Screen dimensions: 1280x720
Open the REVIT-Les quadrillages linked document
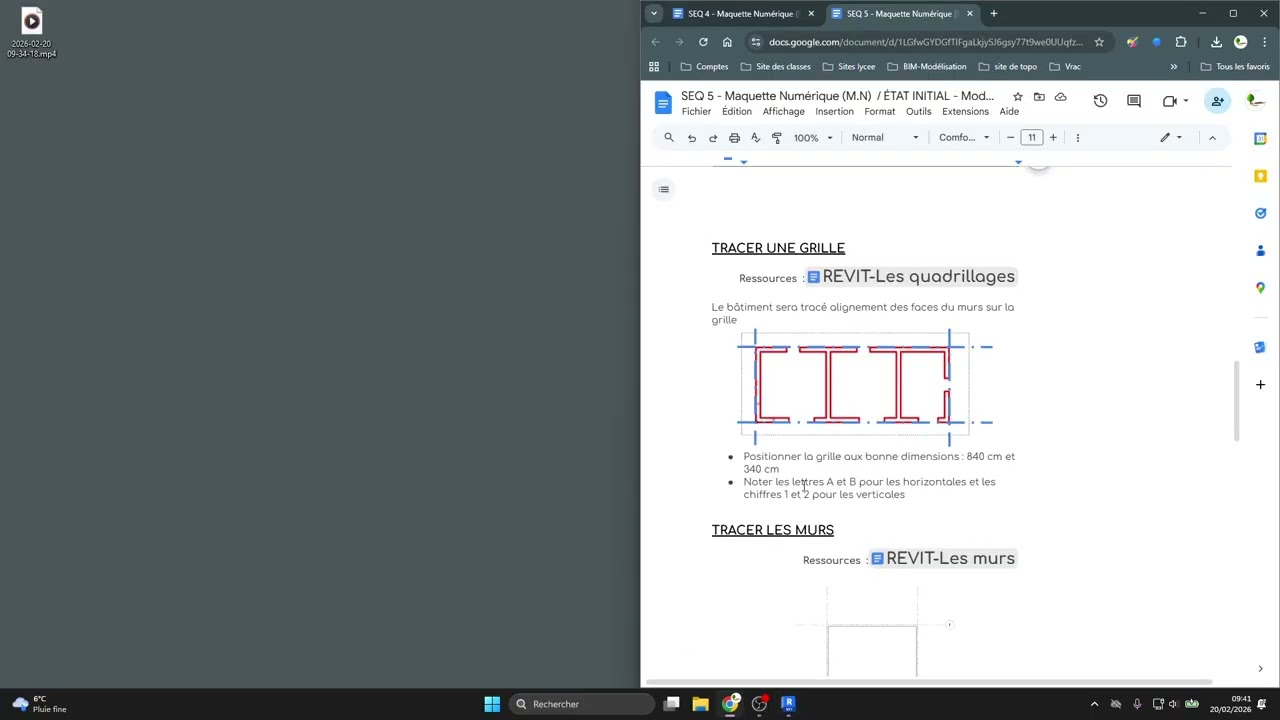tap(911, 277)
